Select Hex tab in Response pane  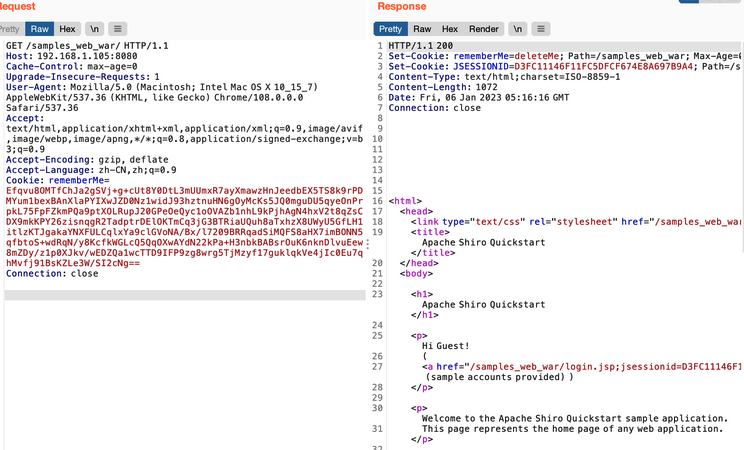pos(450,29)
